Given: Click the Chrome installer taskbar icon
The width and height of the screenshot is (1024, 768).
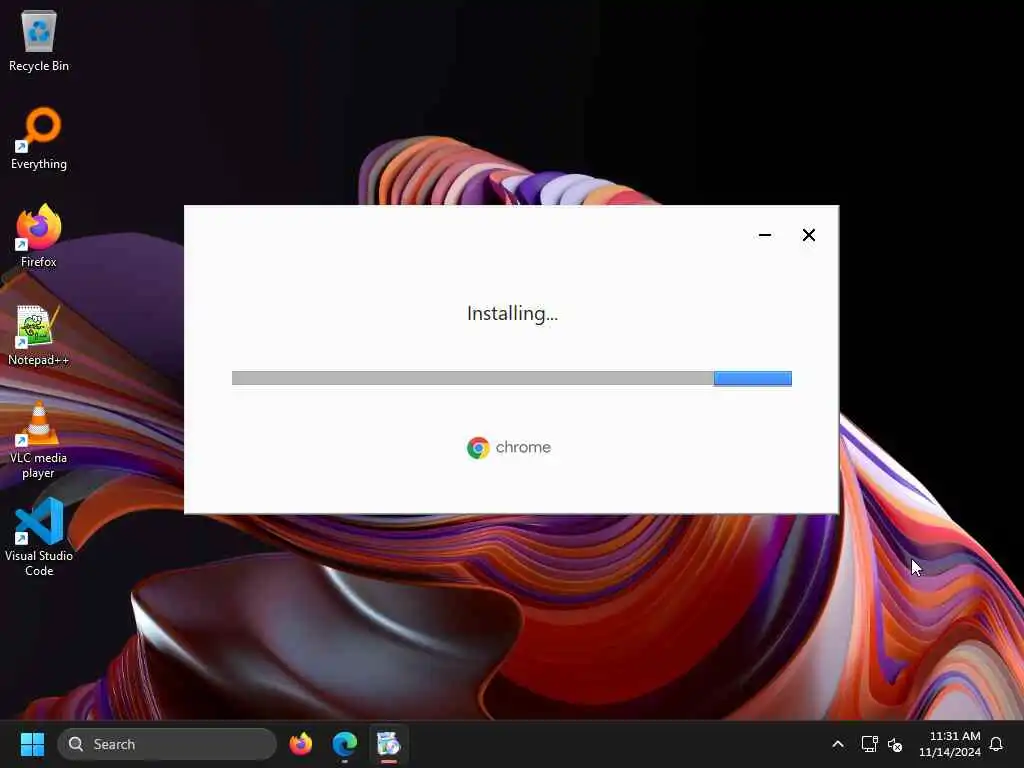Looking at the screenshot, I should click(389, 744).
